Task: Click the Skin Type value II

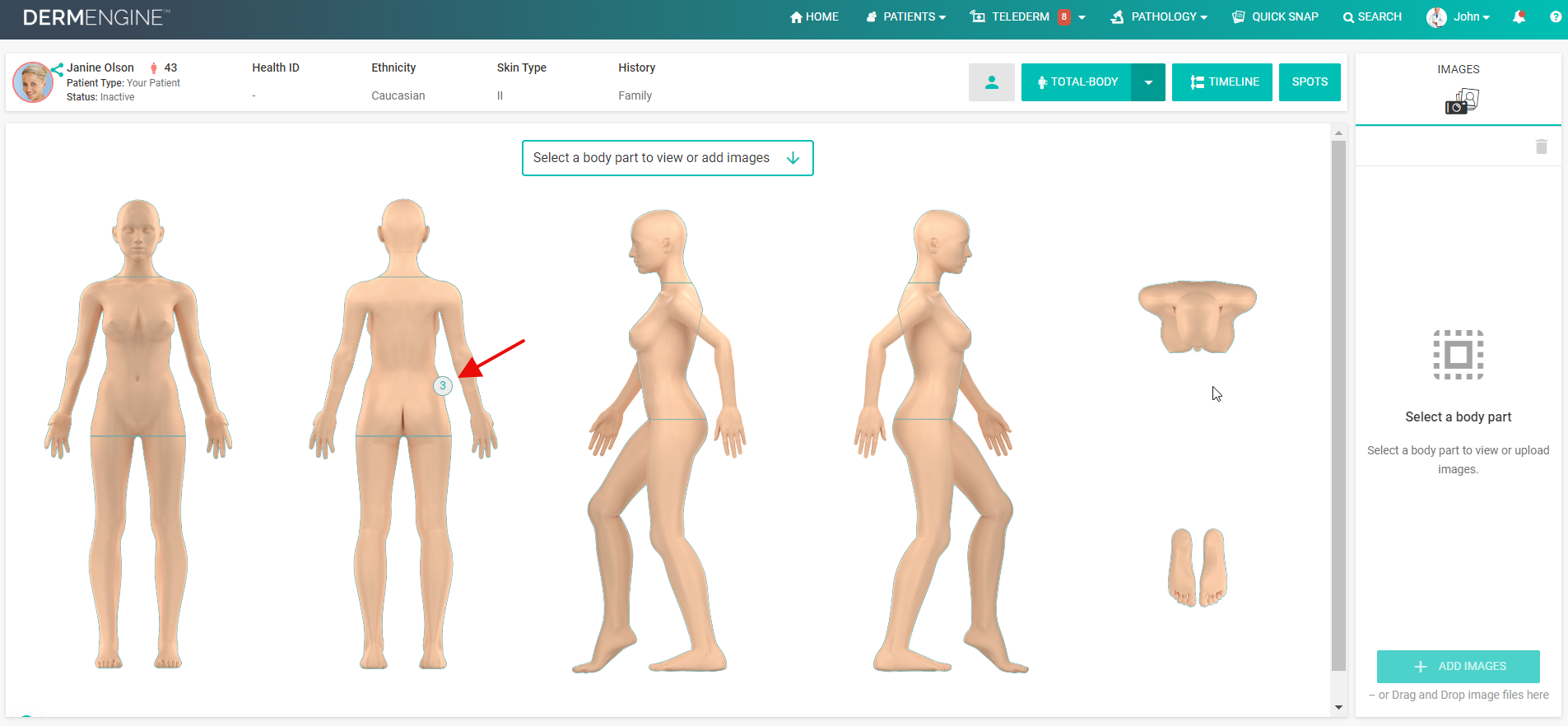Action: 500,95
